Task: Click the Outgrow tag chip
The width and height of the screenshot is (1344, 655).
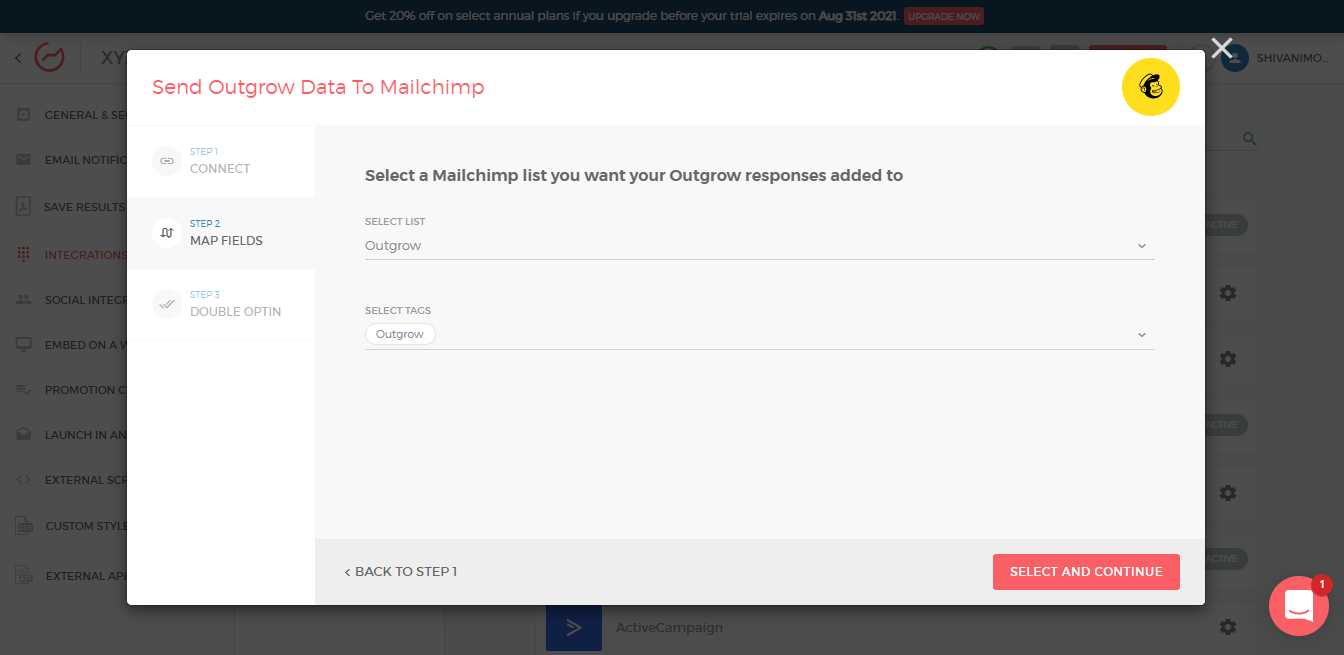Action: [x=400, y=334]
